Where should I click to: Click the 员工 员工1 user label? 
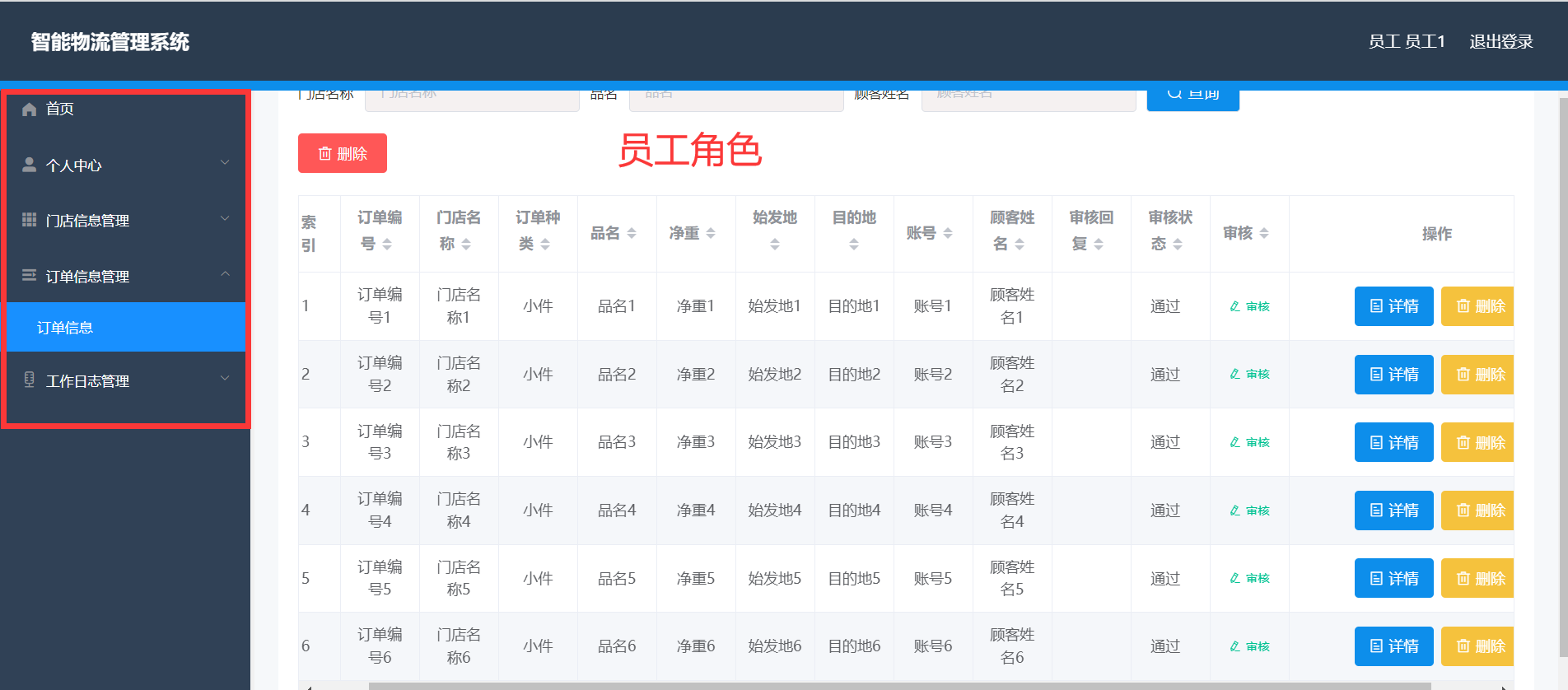point(1407,41)
